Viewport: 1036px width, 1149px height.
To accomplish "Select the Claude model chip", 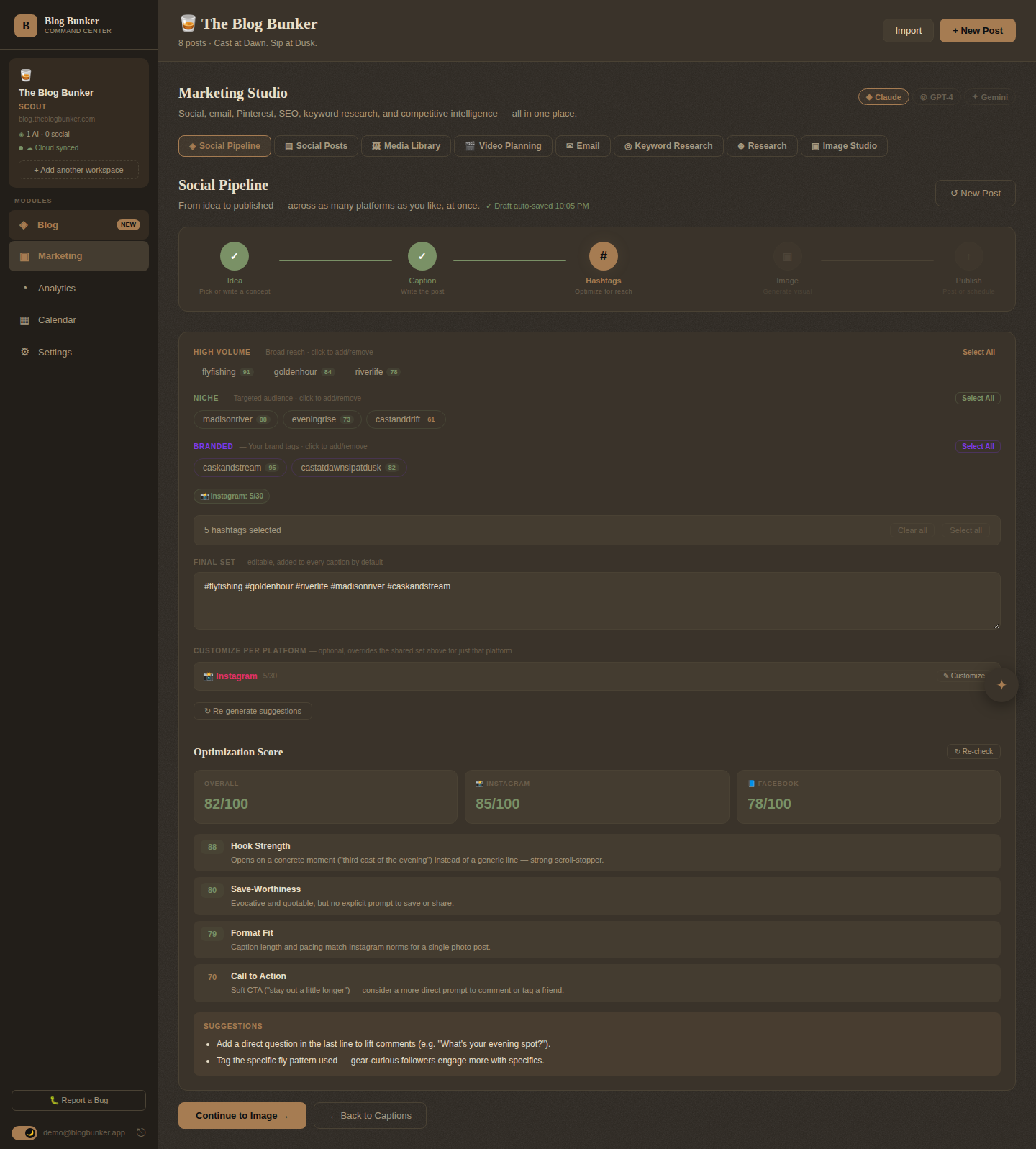I will tap(883, 97).
